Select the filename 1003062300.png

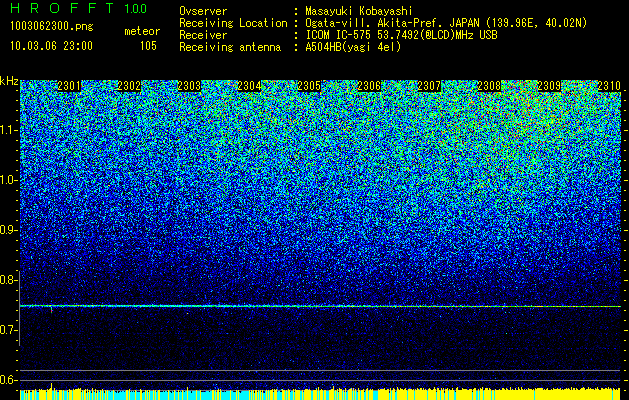point(51,27)
